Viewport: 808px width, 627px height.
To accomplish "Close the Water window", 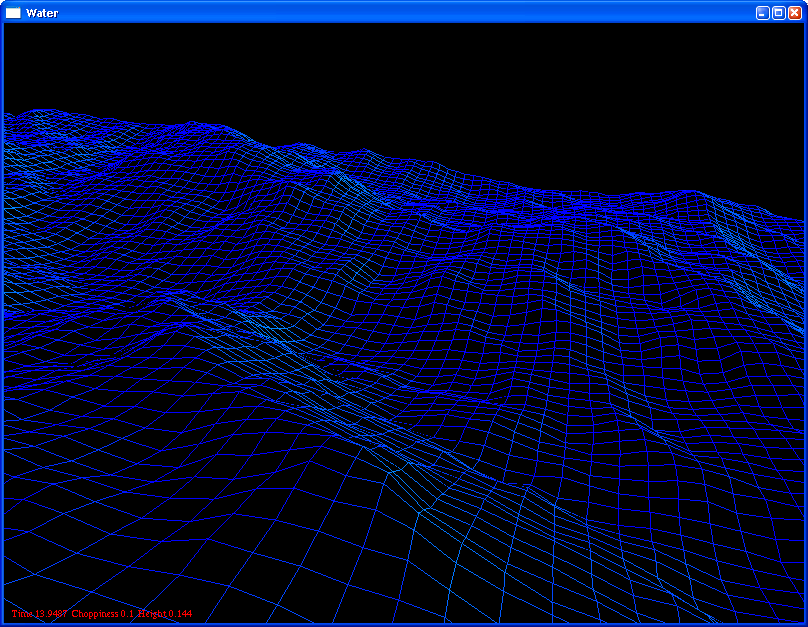I will click(x=794, y=13).
